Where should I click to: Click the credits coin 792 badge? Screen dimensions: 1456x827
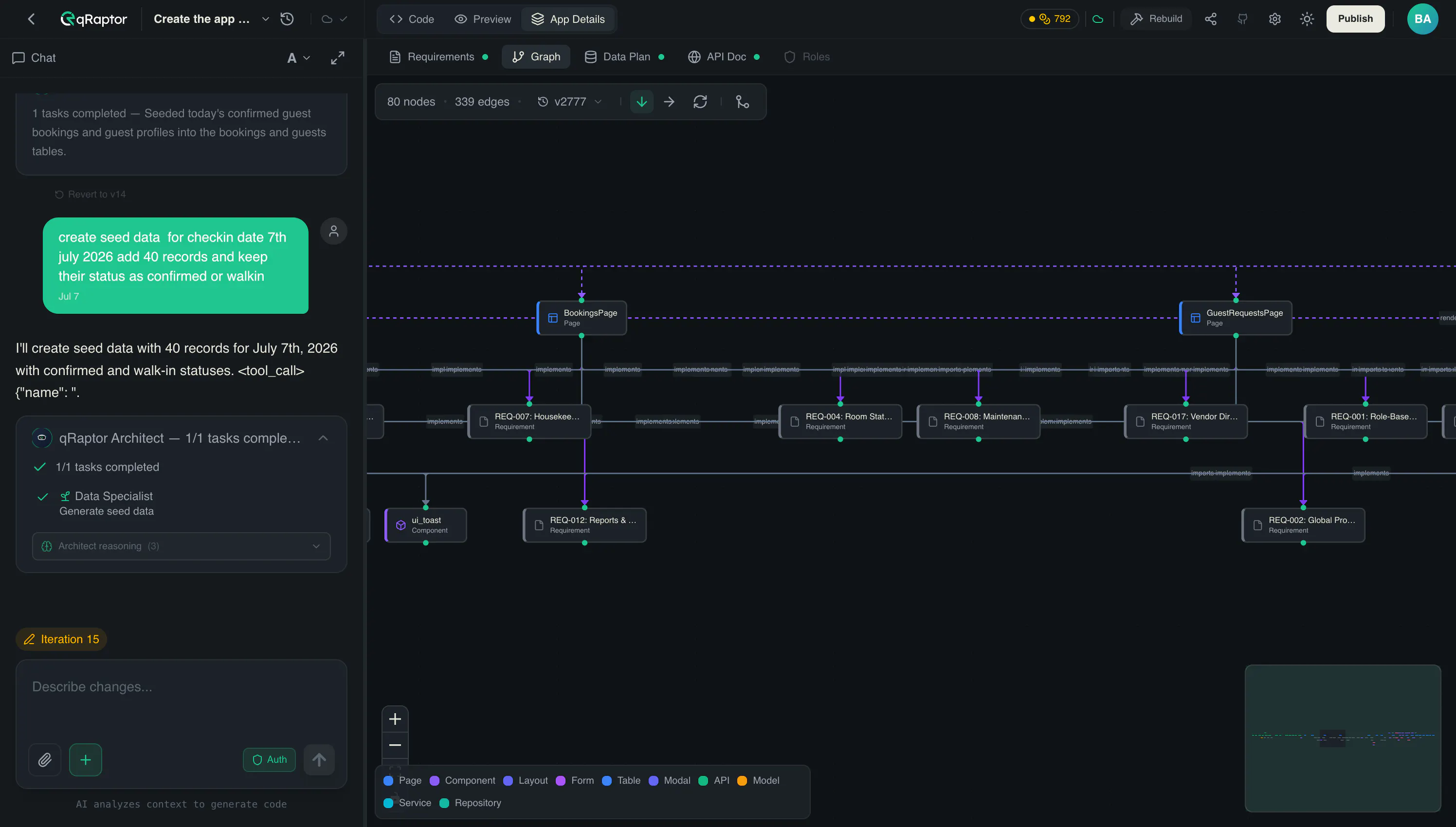pos(1050,19)
